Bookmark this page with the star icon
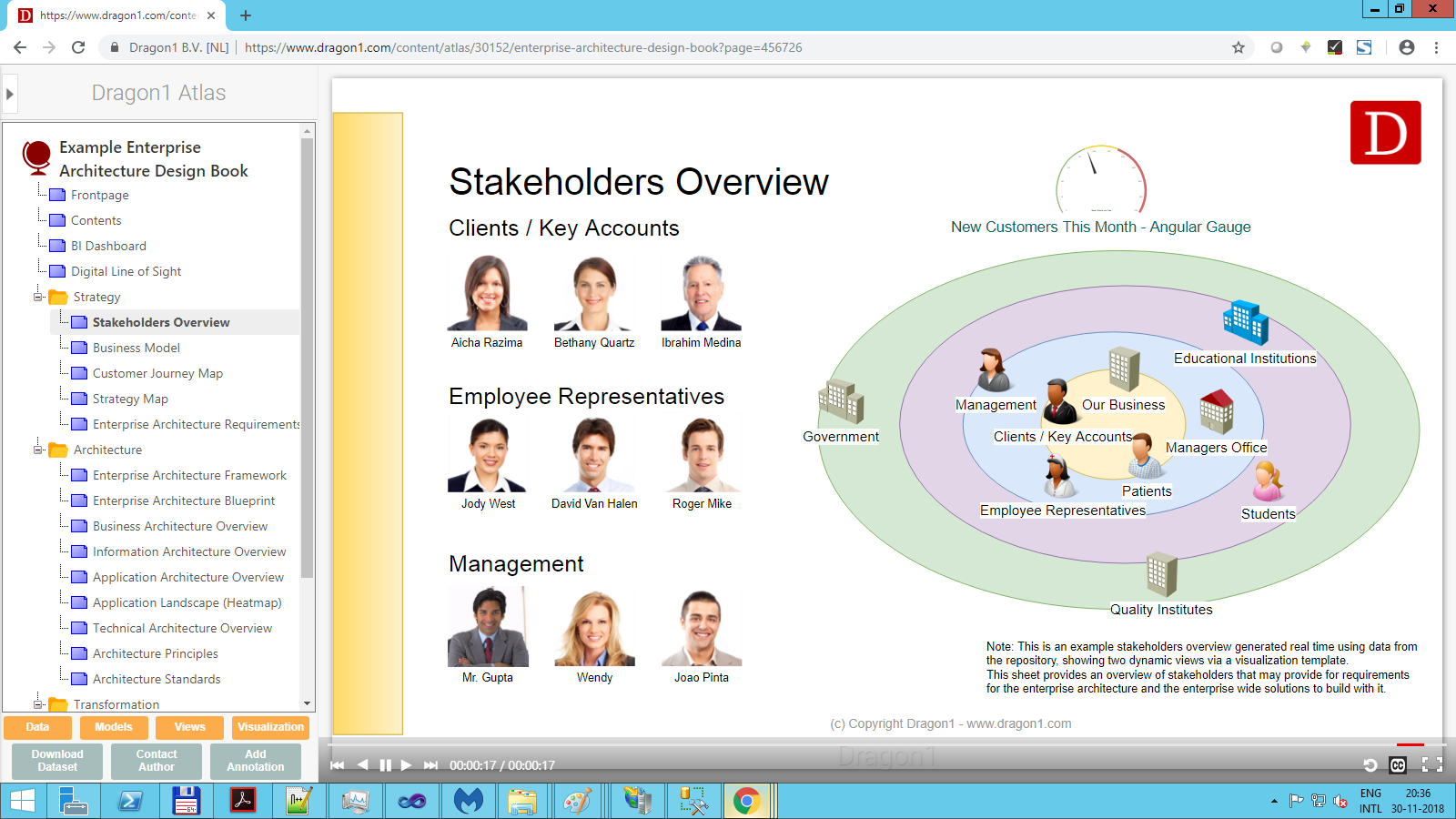 pos(1238,47)
